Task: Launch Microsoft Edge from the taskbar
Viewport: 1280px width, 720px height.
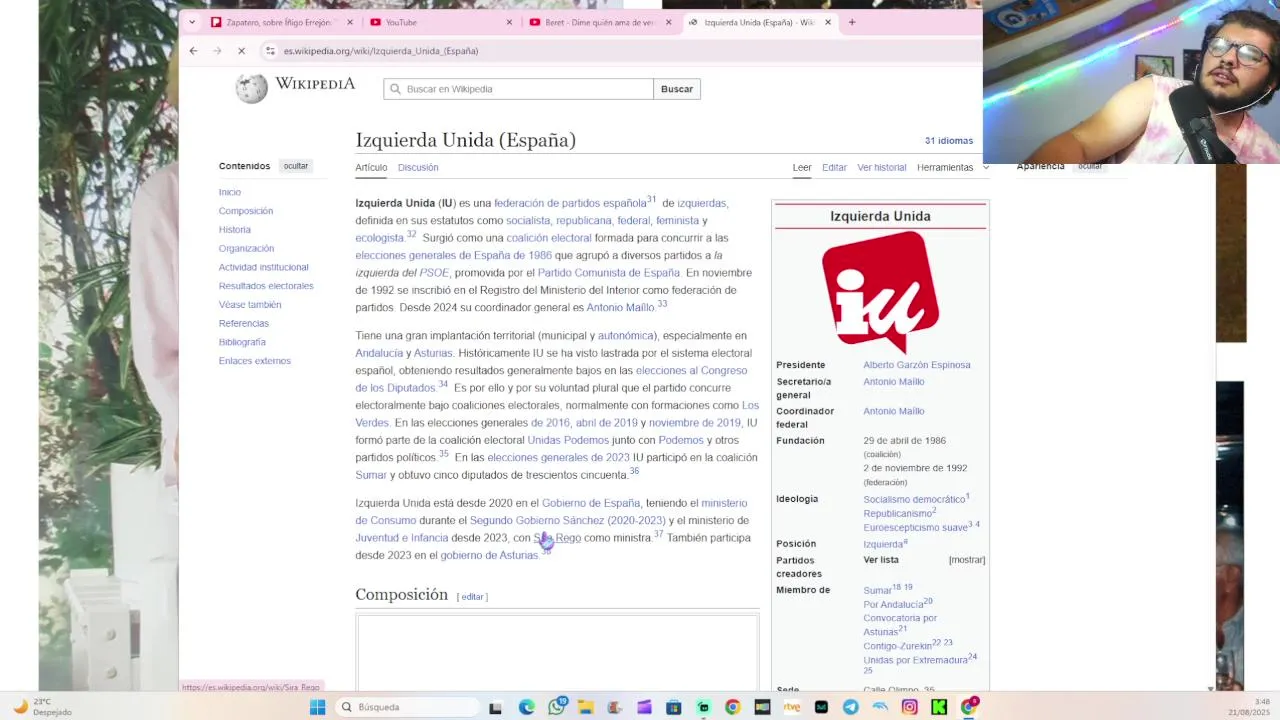Action: click(526, 707)
